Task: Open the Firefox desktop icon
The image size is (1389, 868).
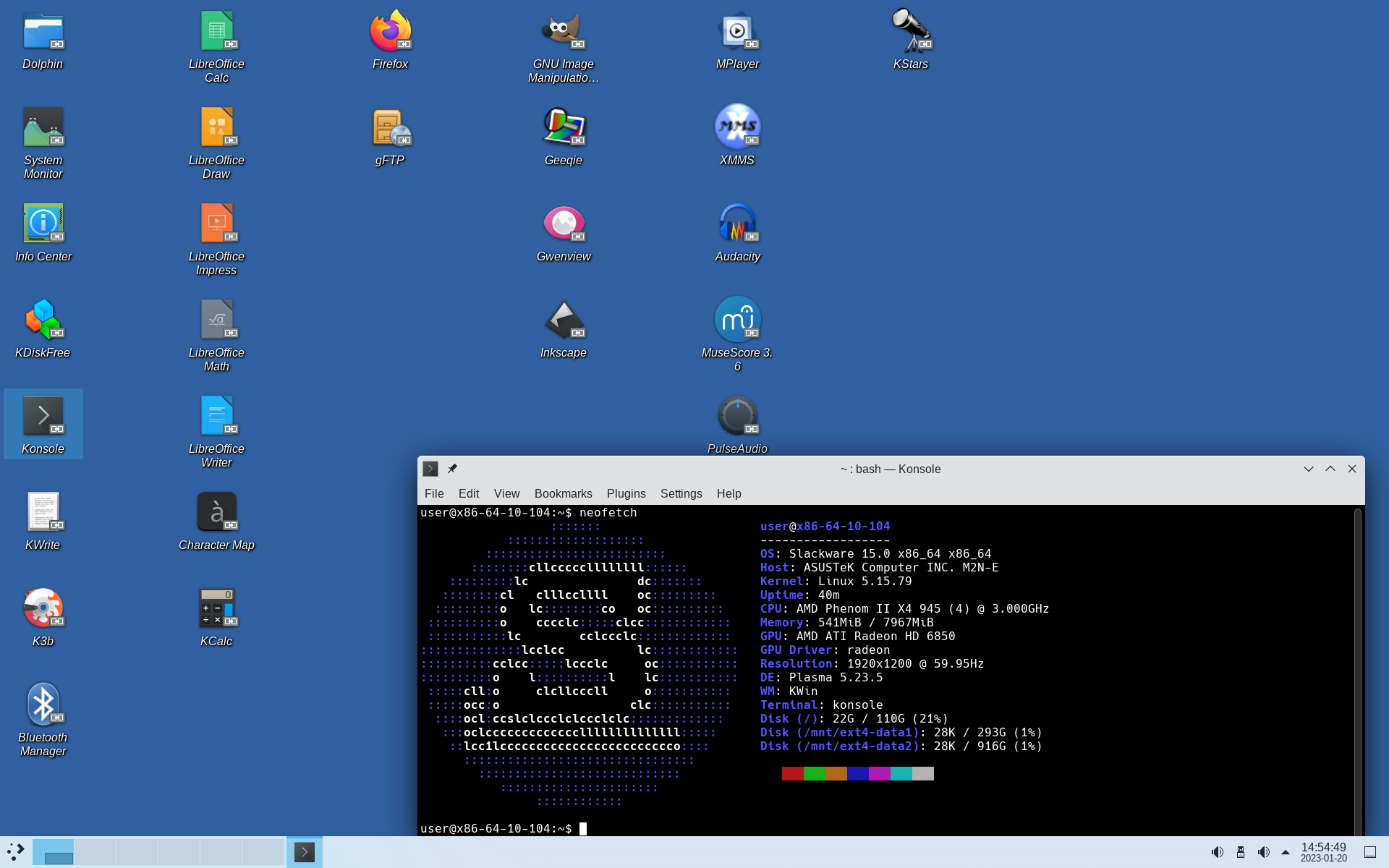Action: (390, 31)
